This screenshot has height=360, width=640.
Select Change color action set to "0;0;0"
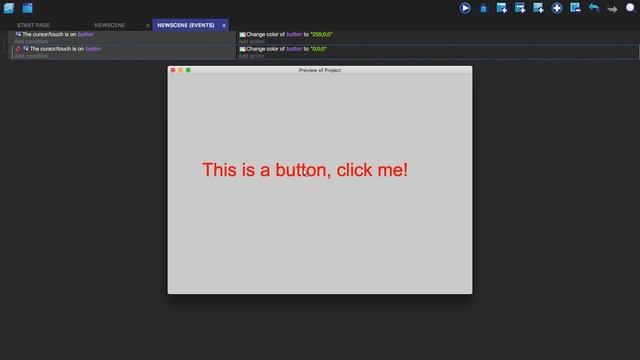[x=283, y=49]
